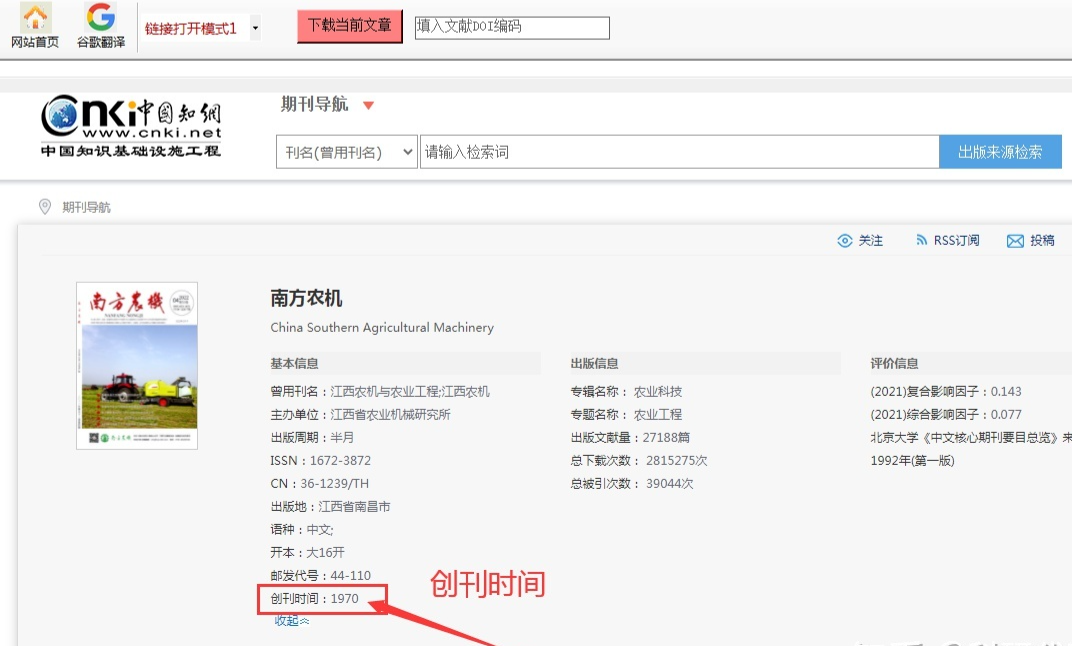Select the CN：36-1239/TH line
The image size is (1072, 646).
[x=319, y=484]
